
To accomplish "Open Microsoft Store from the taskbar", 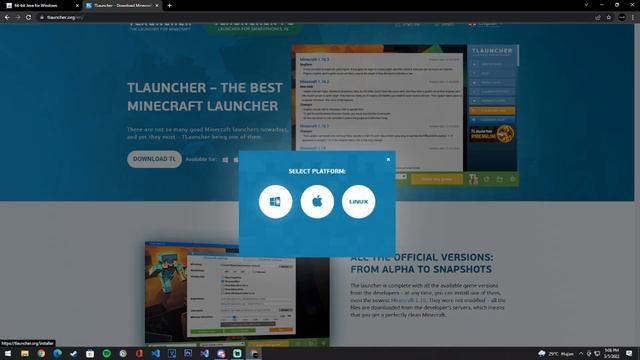I will click(90, 353).
